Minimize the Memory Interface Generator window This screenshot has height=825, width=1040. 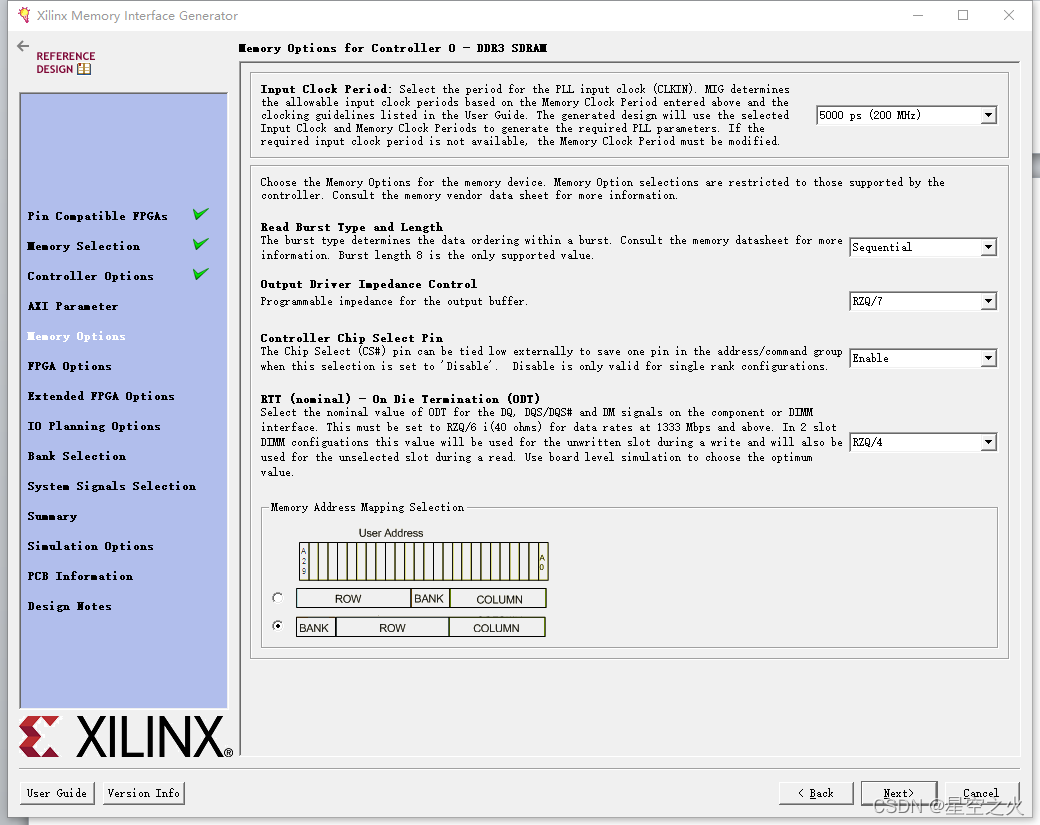tap(918, 15)
